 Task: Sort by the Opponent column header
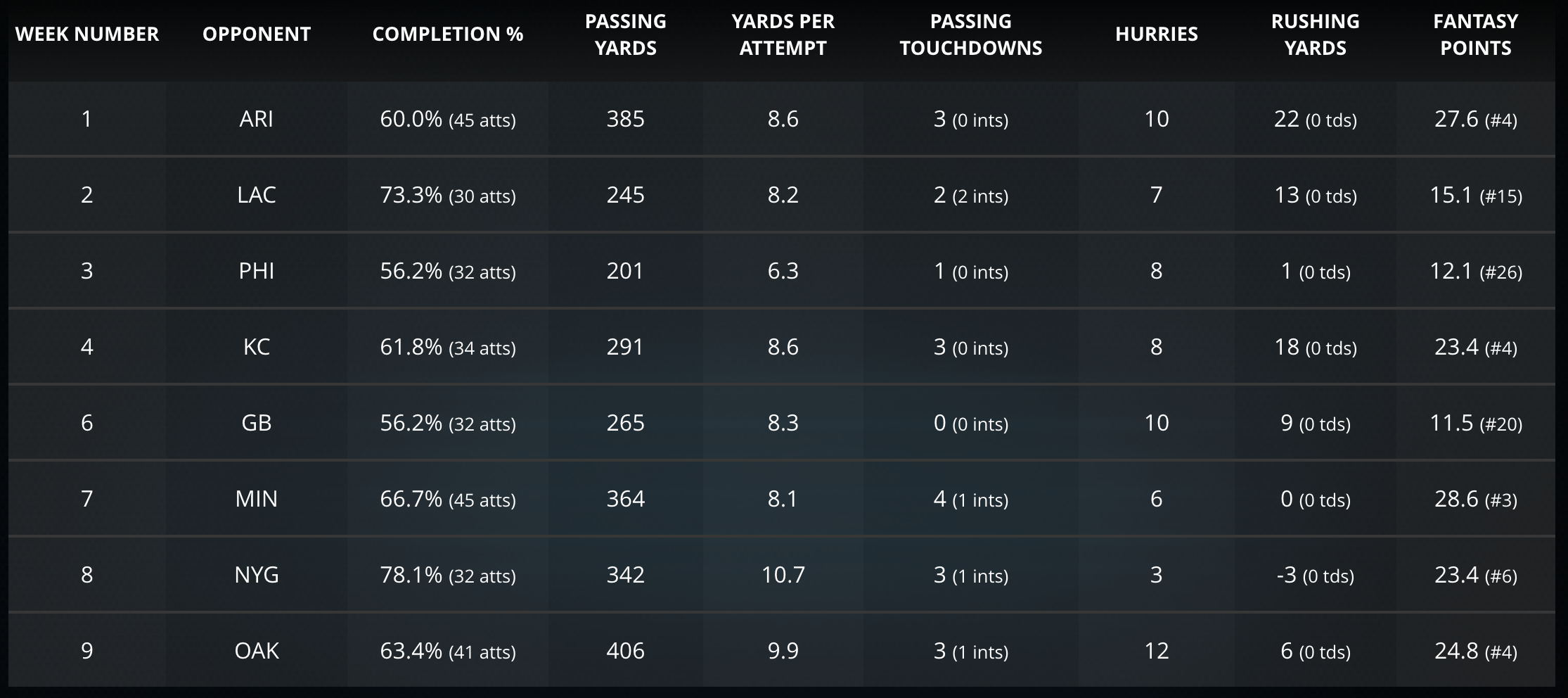click(x=257, y=34)
